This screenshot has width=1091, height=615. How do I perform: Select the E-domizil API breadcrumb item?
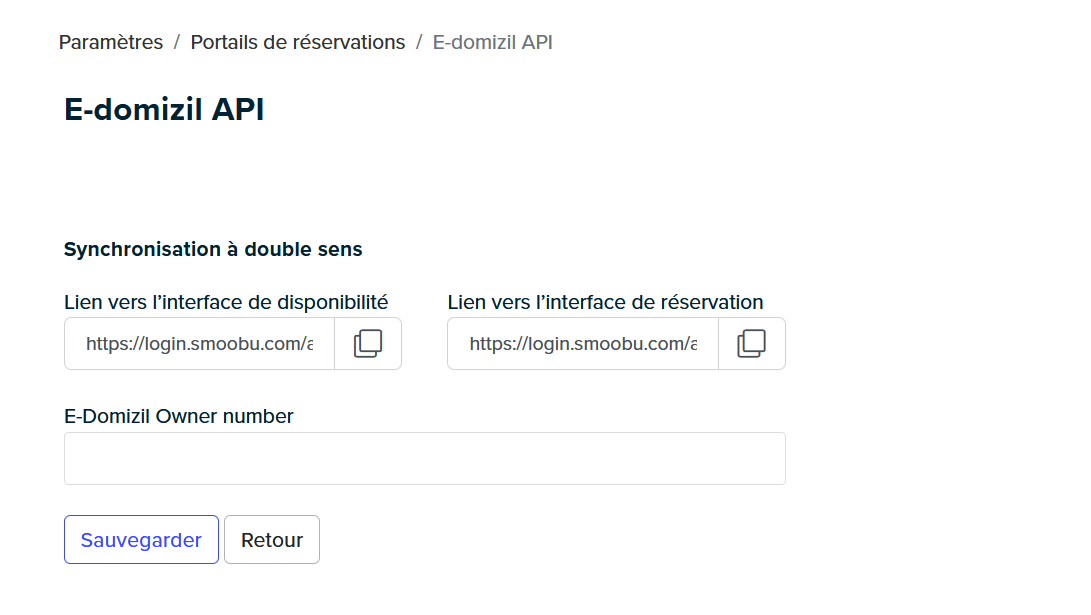tap(493, 42)
